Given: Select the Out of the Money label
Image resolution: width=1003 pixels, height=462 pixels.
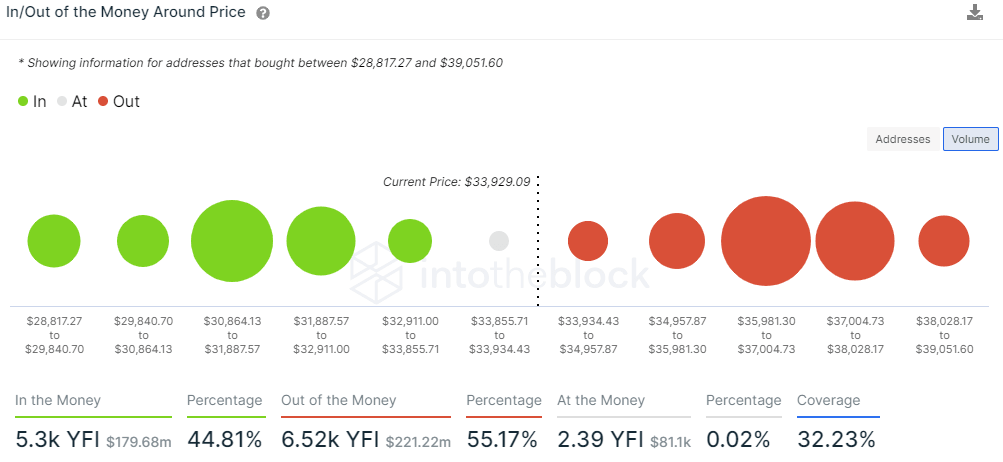Looking at the screenshot, I should coord(339,400).
